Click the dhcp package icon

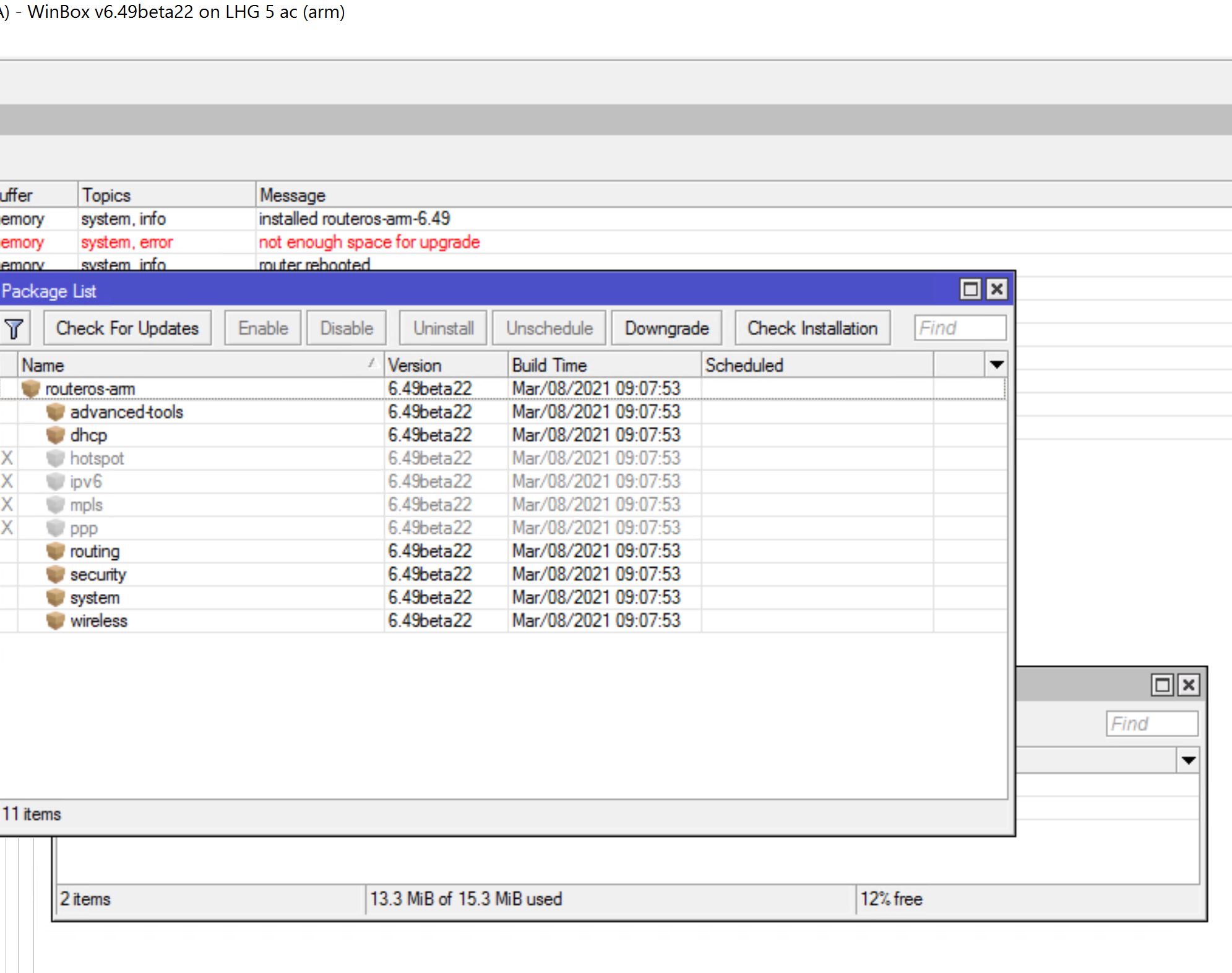pos(56,435)
